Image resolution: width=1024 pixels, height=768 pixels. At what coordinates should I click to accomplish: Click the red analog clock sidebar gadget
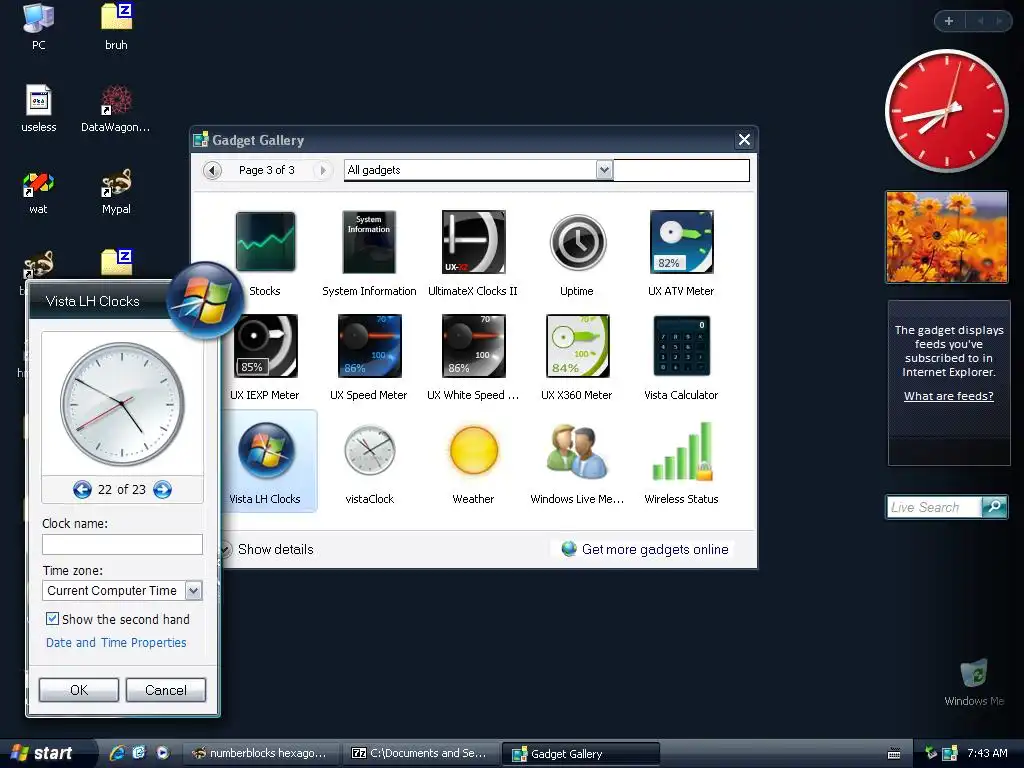coord(946,111)
